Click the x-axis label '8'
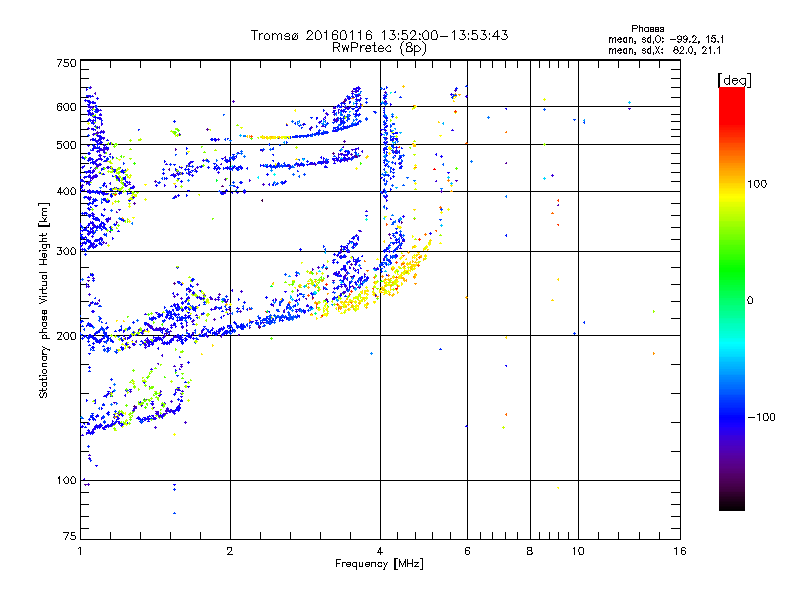 click(530, 551)
